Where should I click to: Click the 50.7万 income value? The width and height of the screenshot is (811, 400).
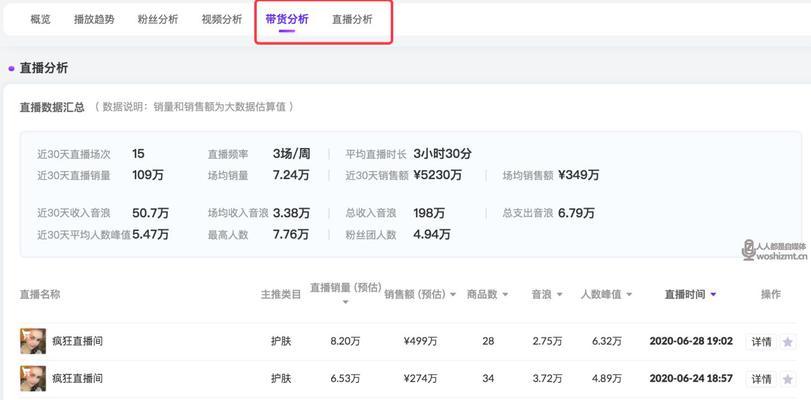pyautogui.click(x=151, y=213)
